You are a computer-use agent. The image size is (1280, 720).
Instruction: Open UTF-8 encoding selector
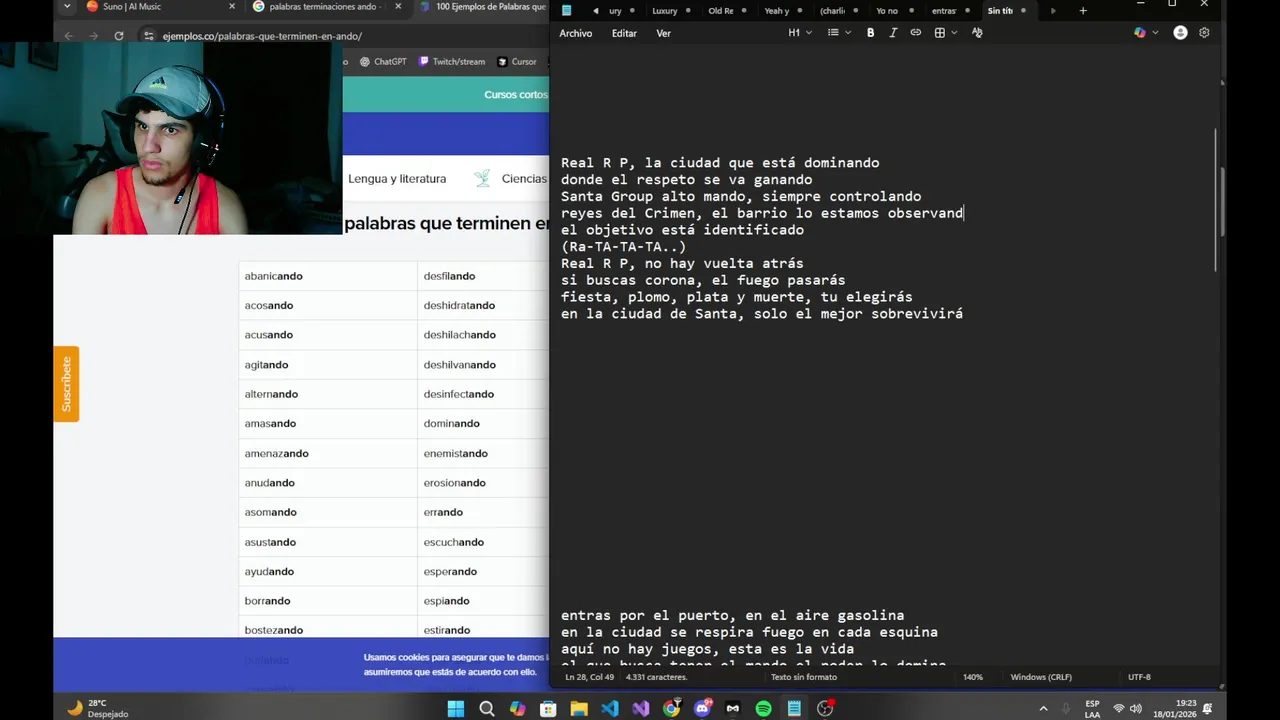coord(1139,677)
